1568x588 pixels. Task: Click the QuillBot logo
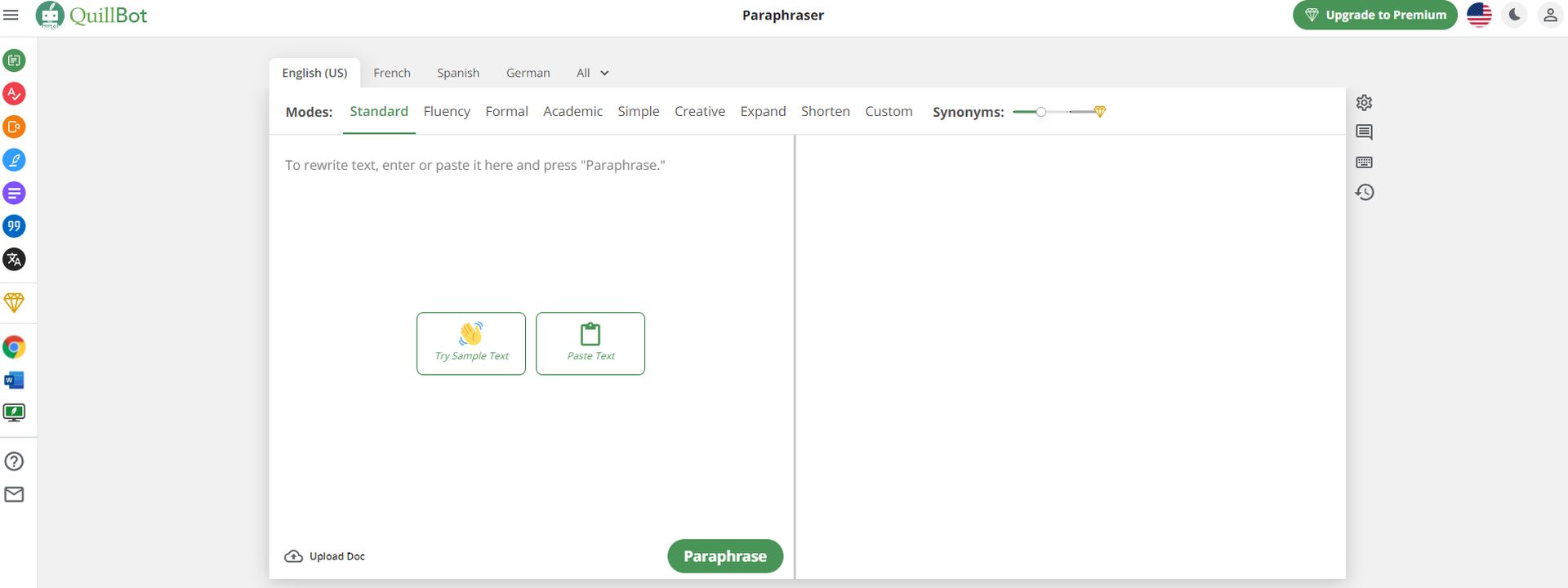[91, 16]
